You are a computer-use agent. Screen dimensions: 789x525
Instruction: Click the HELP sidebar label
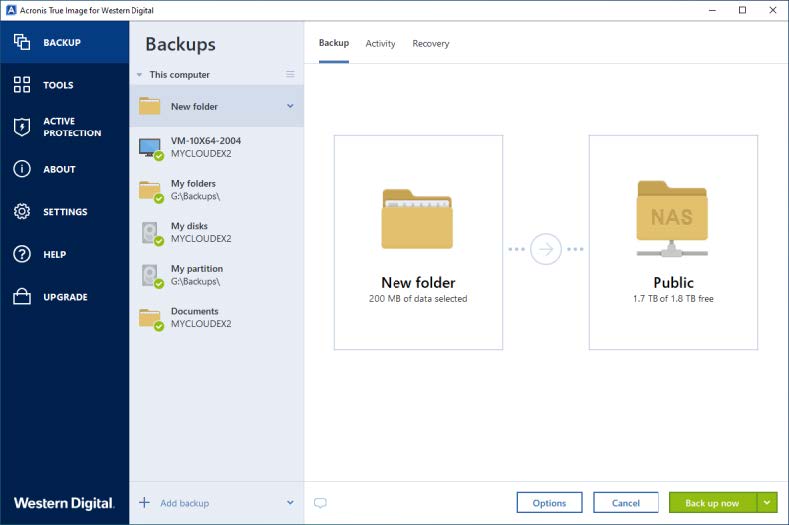point(54,255)
